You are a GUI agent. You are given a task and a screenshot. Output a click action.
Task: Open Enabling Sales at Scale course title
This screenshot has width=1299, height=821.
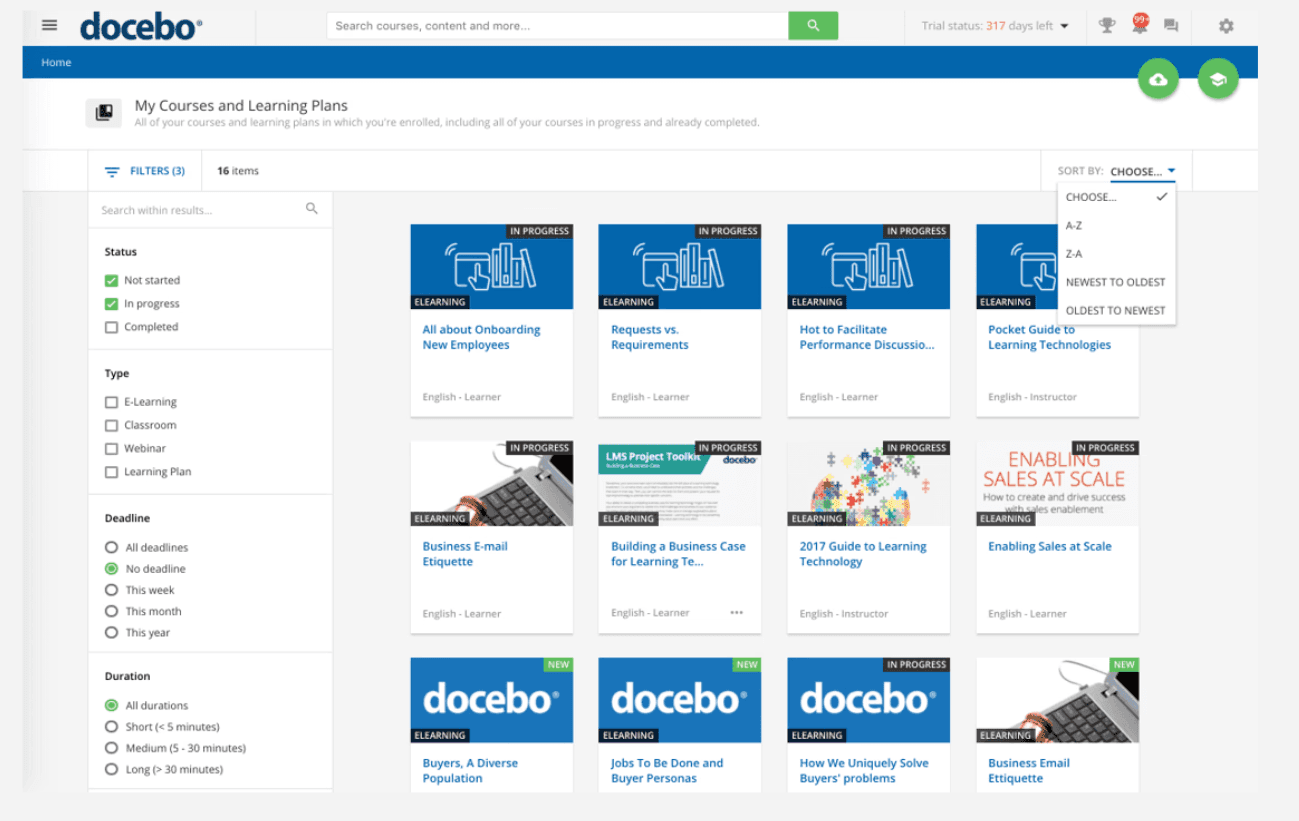(x=1050, y=547)
